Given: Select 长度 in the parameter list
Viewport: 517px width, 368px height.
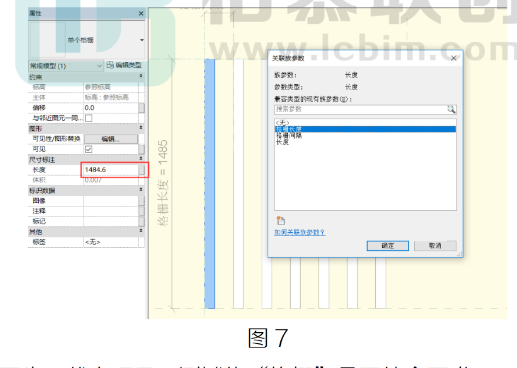Looking at the screenshot, I should [365, 142].
